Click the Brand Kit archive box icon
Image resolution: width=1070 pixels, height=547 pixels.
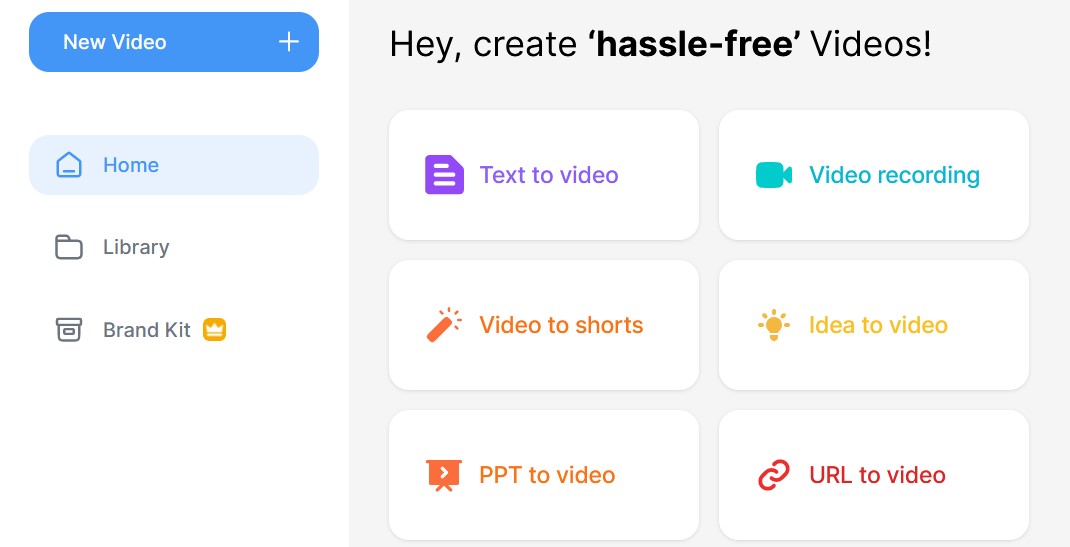[68, 330]
